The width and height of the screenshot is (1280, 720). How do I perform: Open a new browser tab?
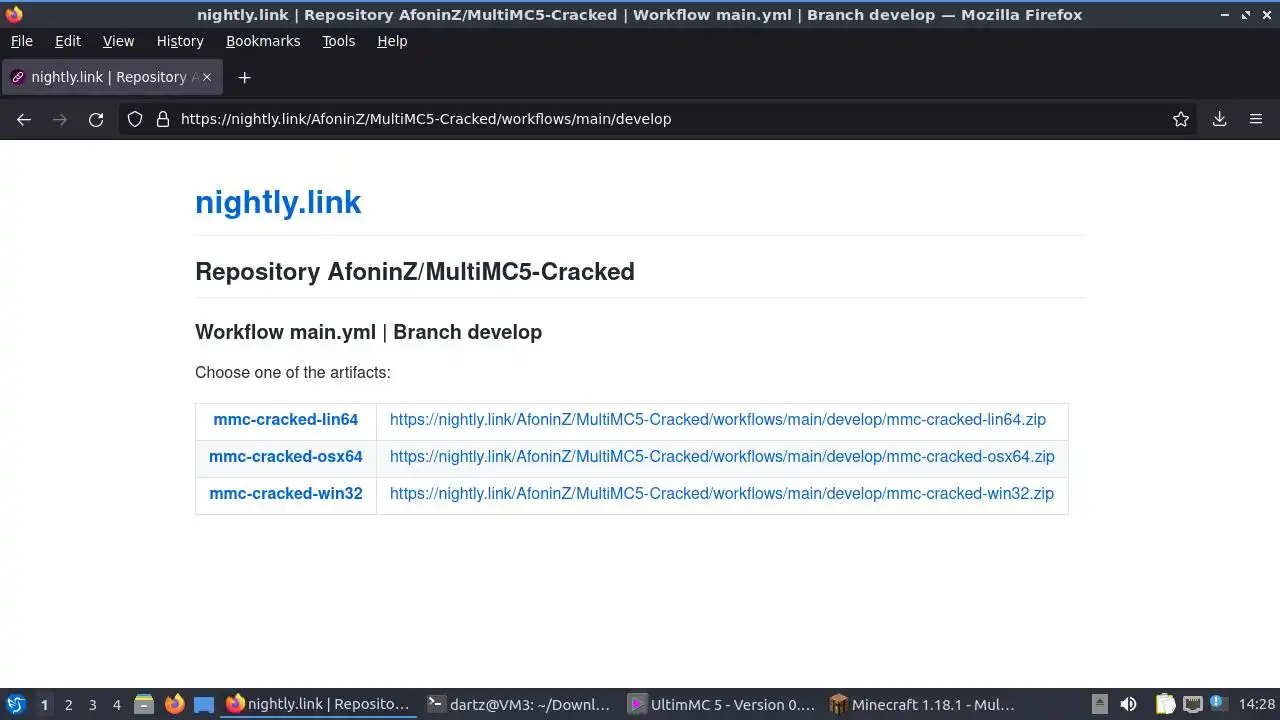coord(244,77)
